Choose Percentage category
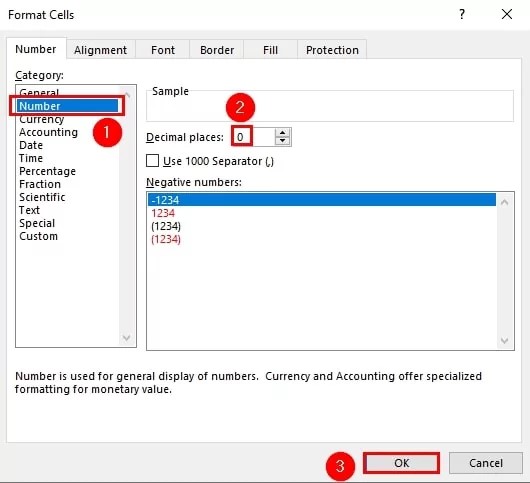This screenshot has height=483, width=530. point(47,171)
